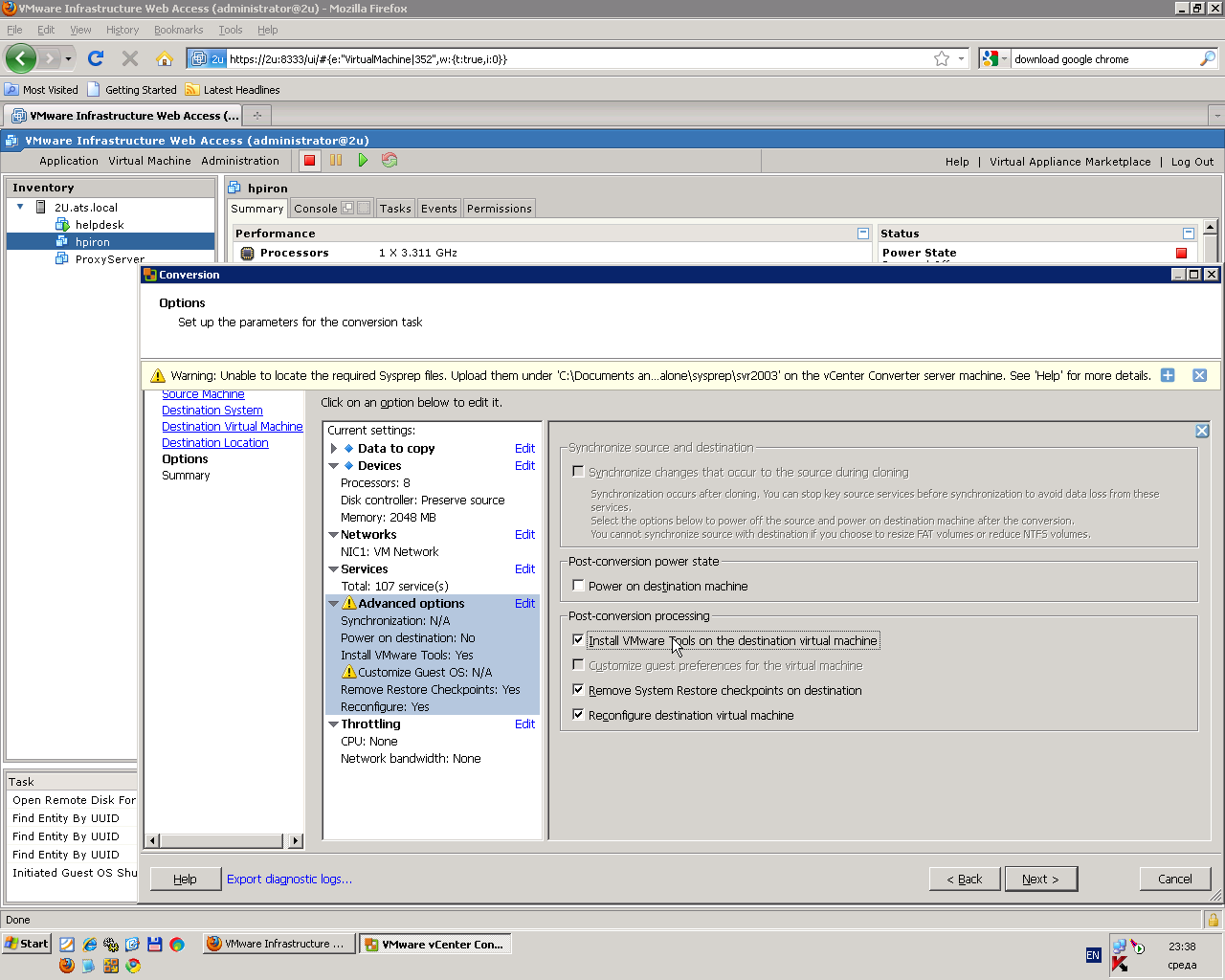Click Firefox Home icon

165,58
